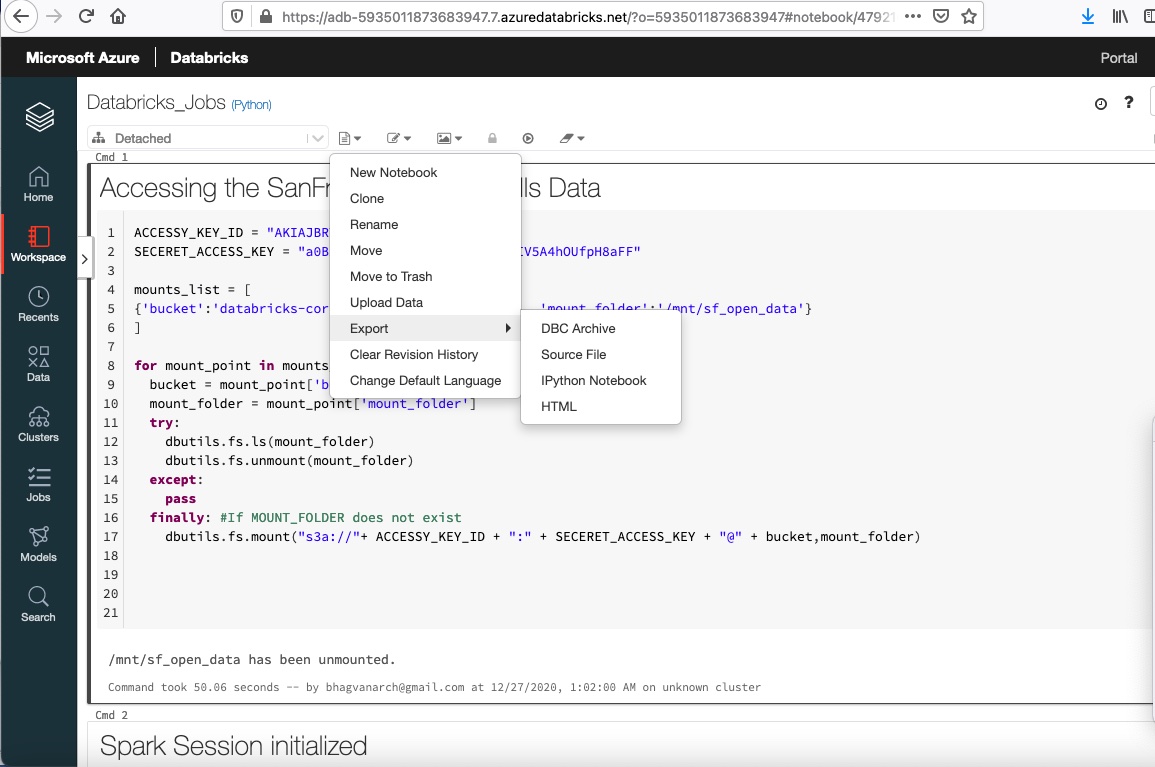Export as HTML
Screen dimensions: 1155x767
(600, 407)
